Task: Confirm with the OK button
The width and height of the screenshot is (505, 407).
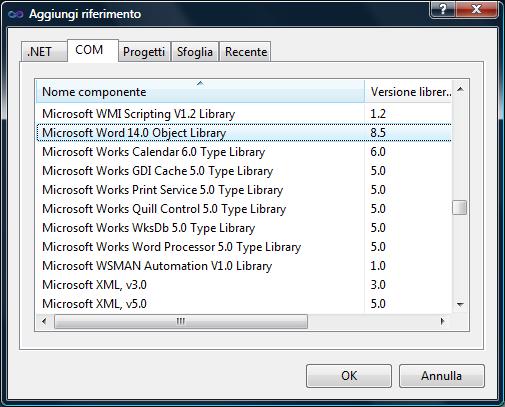Action: [349, 376]
